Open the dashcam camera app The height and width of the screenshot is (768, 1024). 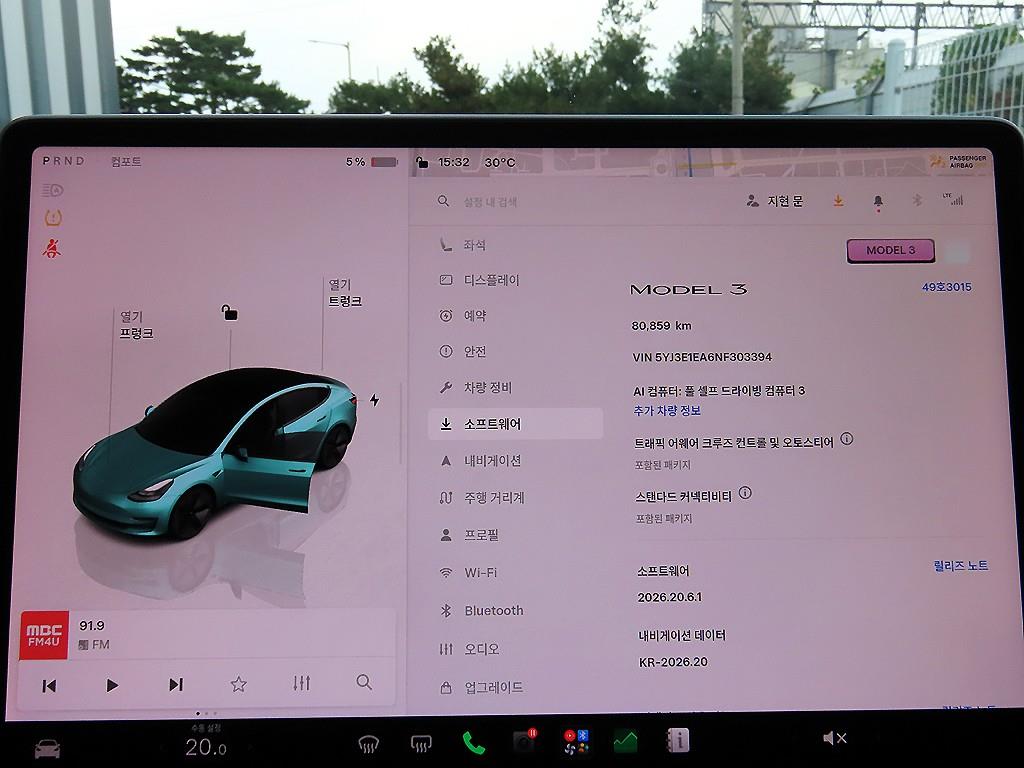(x=524, y=741)
